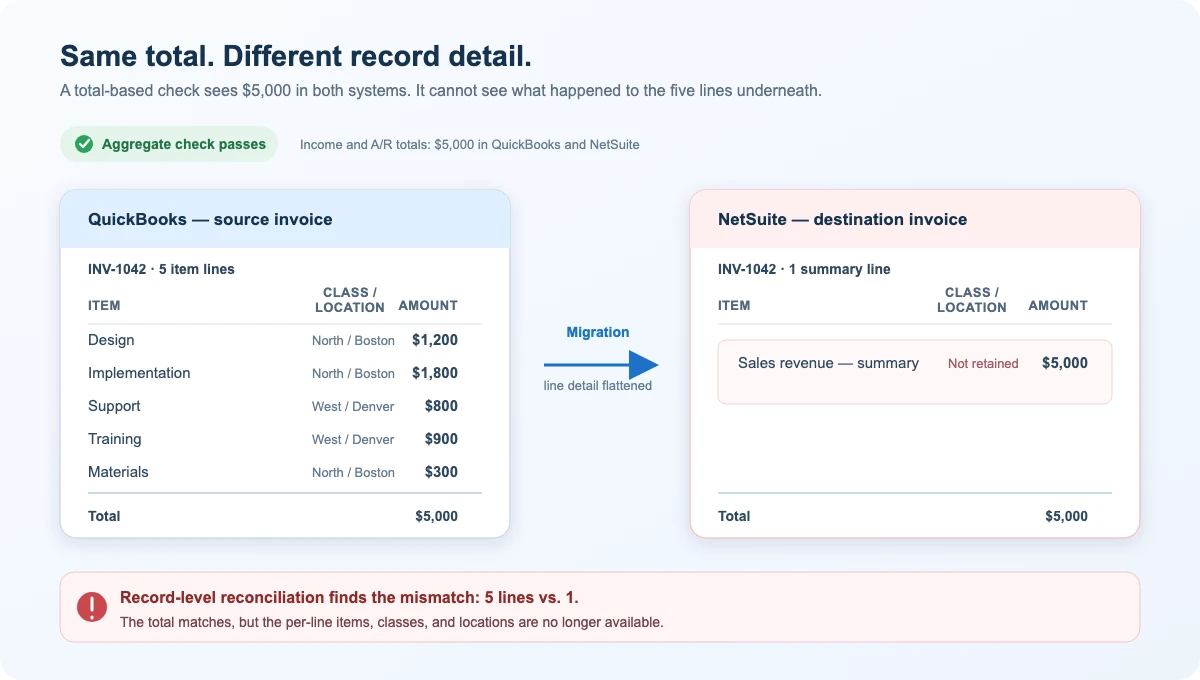Click the $800 amount for Support

click(441, 406)
